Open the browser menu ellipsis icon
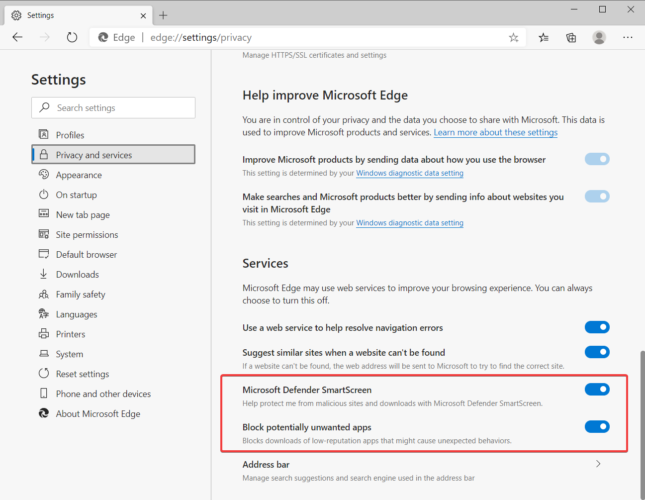This screenshot has height=500, width=645. pyautogui.click(x=627, y=37)
